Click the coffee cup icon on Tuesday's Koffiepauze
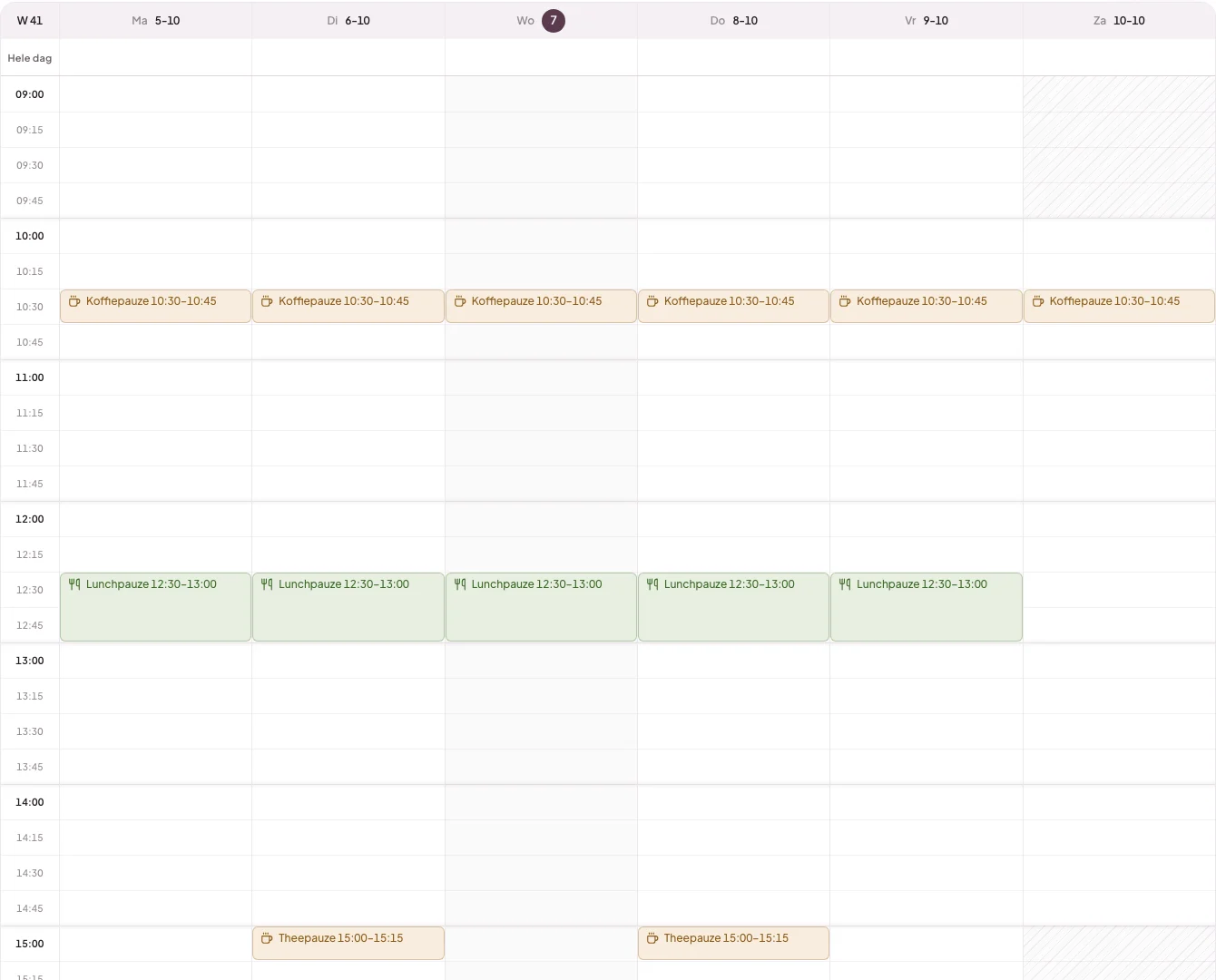 pyautogui.click(x=267, y=301)
